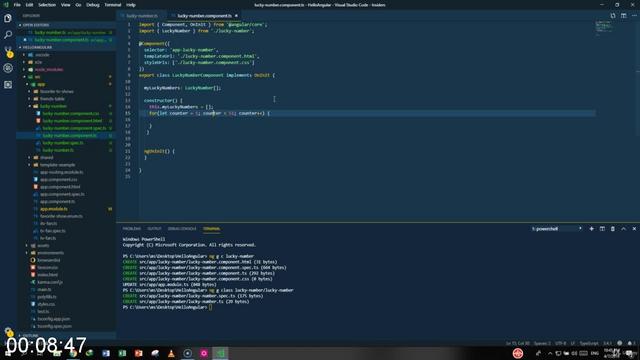The image size is (640, 360).
Task: Switch to the lucky-number.ts editor tab
Action: point(141,16)
